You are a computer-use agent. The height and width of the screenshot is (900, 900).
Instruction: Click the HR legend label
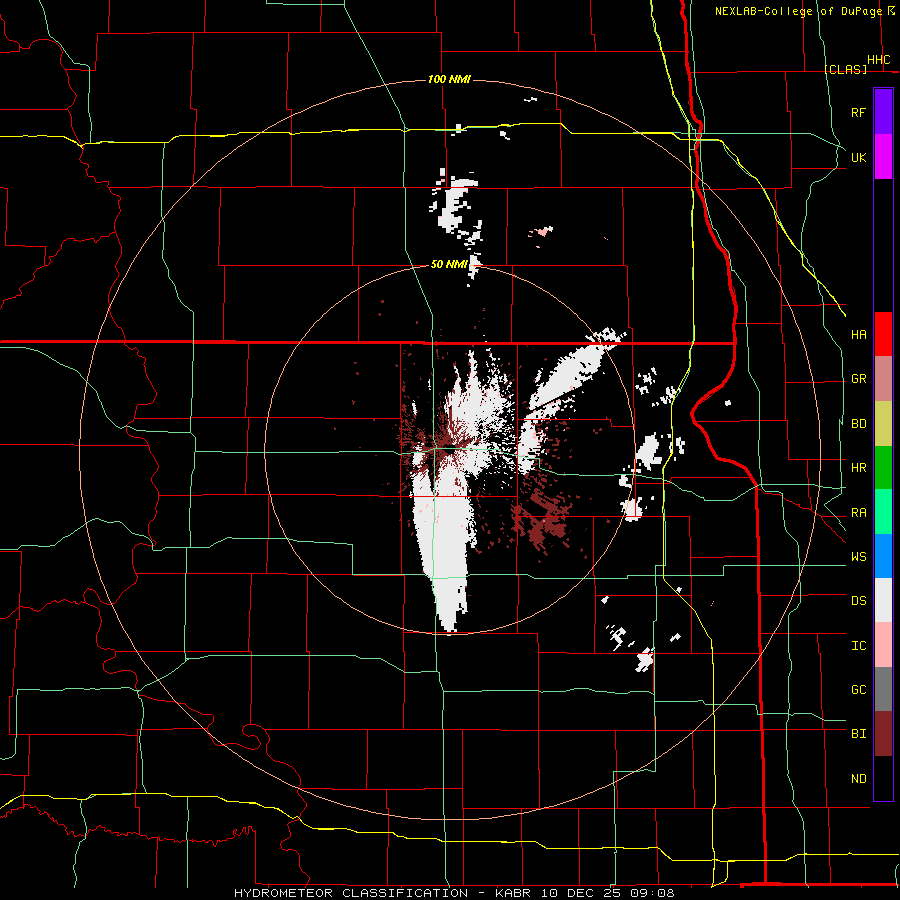point(859,468)
